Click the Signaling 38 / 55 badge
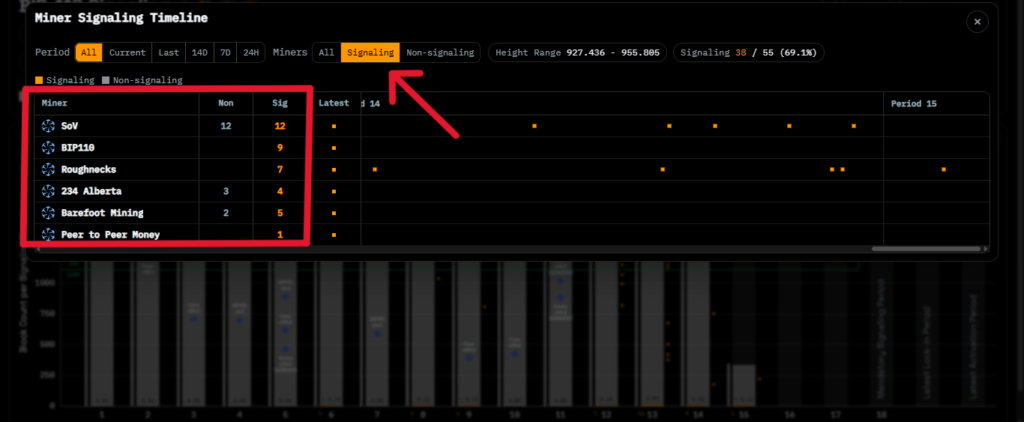The image size is (1024, 422). pos(748,52)
